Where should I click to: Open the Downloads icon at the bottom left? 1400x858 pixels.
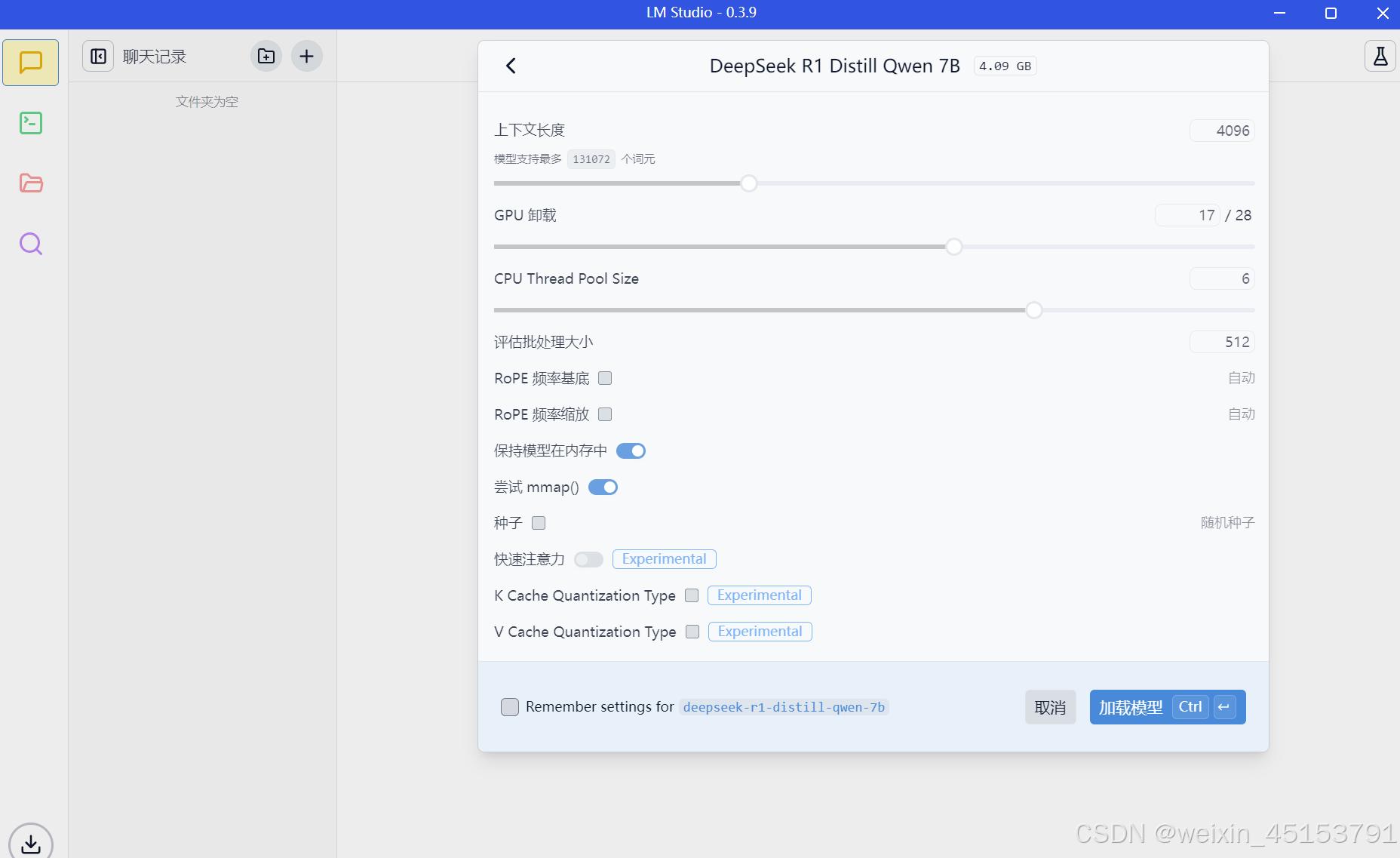click(x=31, y=843)
